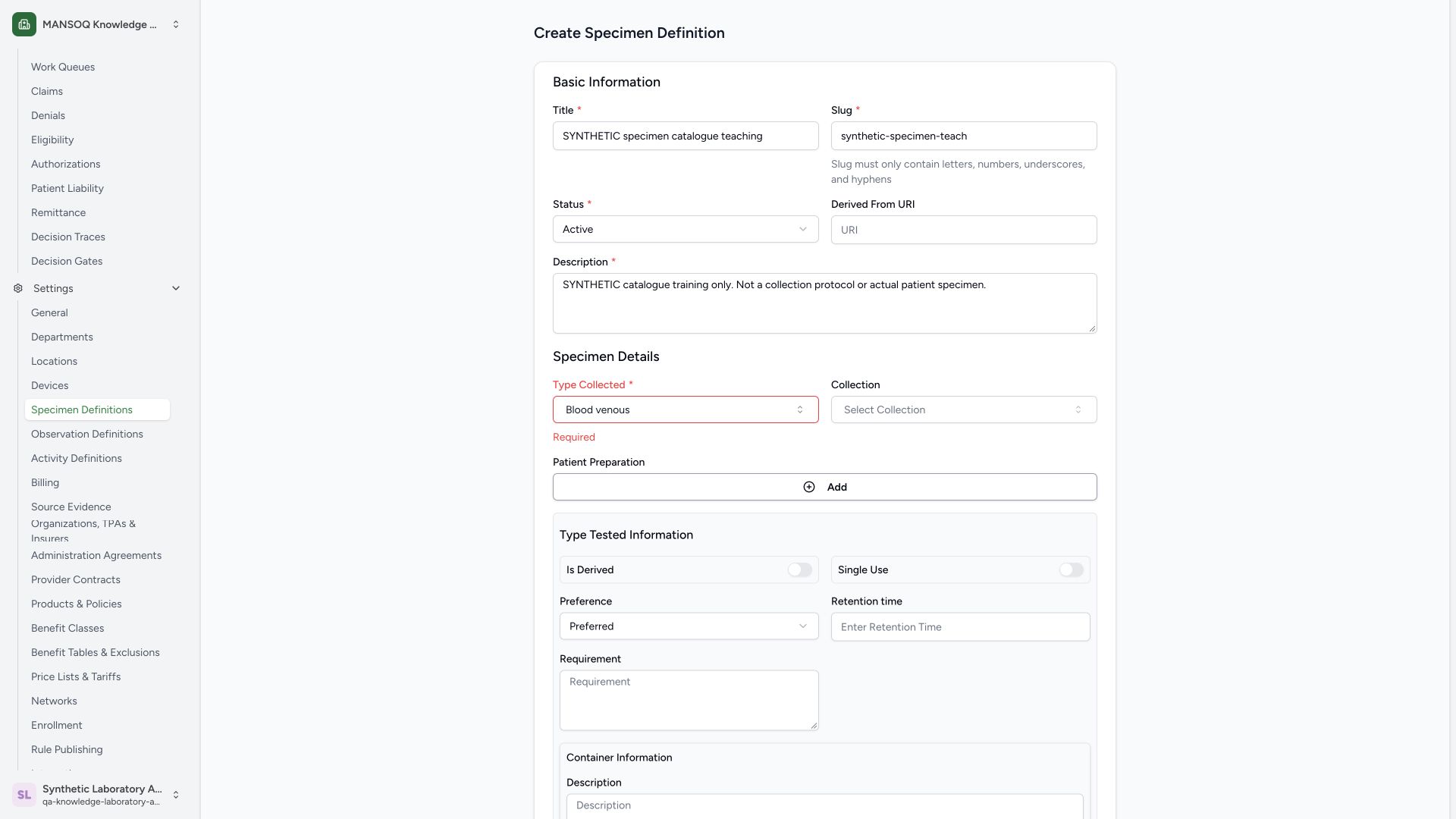
Task: Click the Retention time input
Action: (x=961, y=627)
